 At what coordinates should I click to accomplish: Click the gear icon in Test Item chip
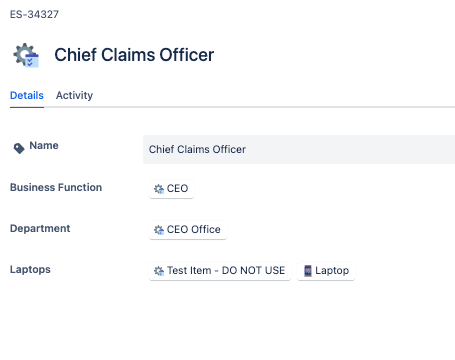point(159,271)
